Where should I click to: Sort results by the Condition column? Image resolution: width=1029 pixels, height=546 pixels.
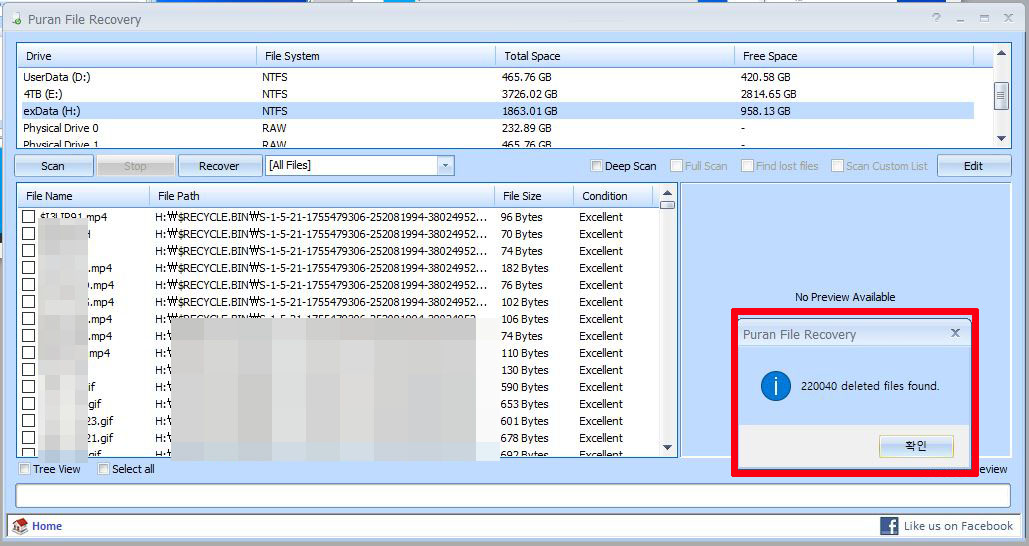(614, 196)
